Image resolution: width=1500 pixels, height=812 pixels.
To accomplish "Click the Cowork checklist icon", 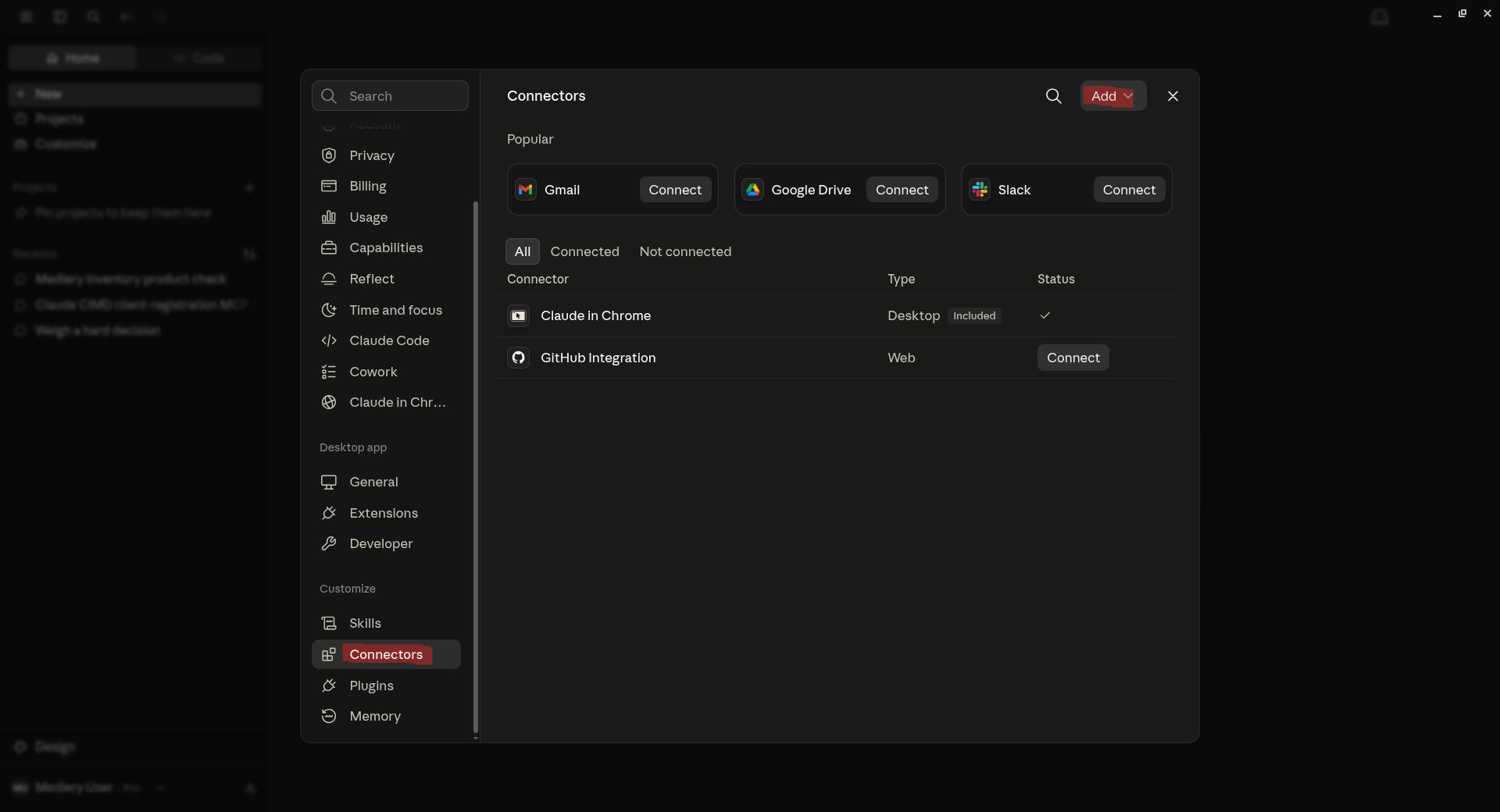I will pos(329,372).
